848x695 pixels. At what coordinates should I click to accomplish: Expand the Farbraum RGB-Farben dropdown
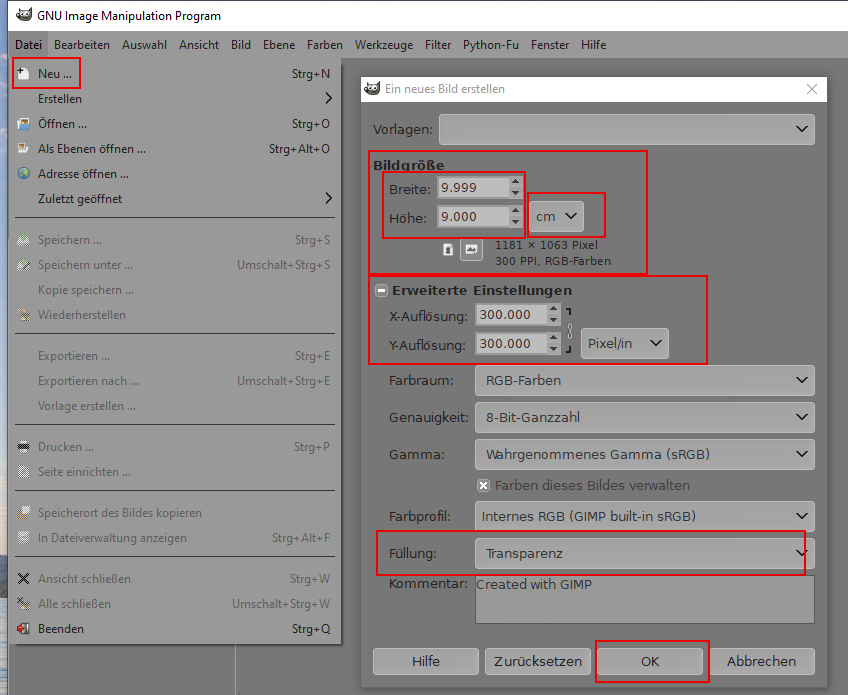644,381
